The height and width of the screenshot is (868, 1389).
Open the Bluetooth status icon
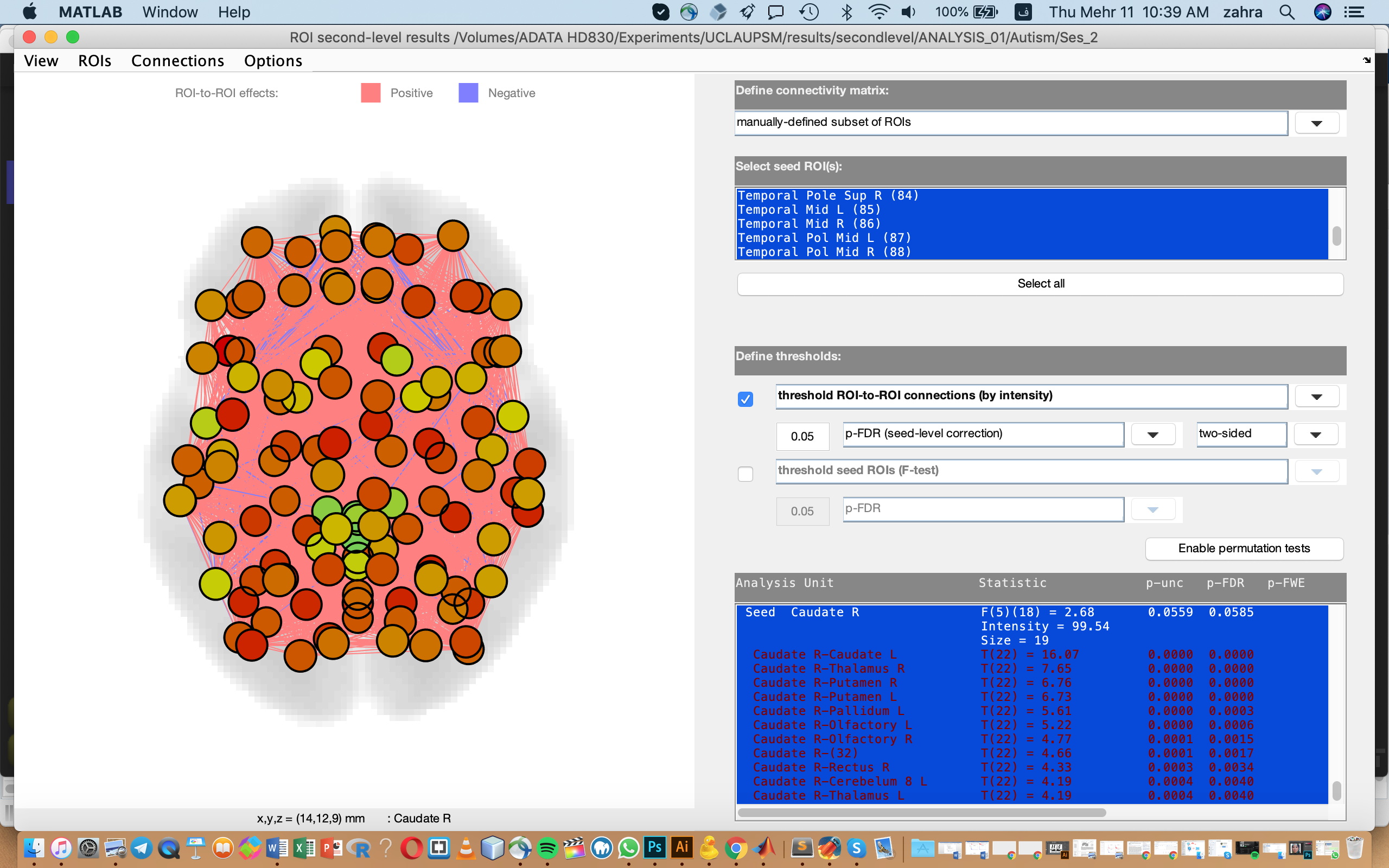tap(846, 12)
